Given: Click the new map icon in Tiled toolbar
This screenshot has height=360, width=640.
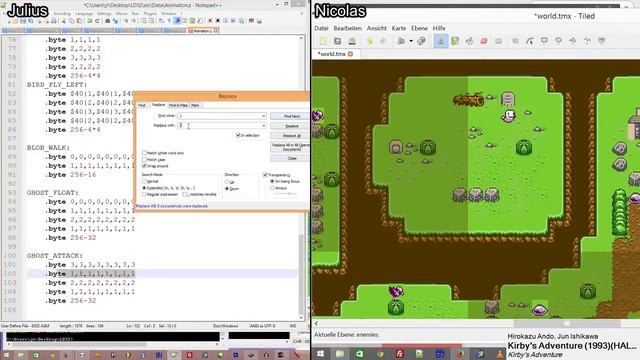Looking at the screenshot, I should pyautogui.click(x=324, y=41).
